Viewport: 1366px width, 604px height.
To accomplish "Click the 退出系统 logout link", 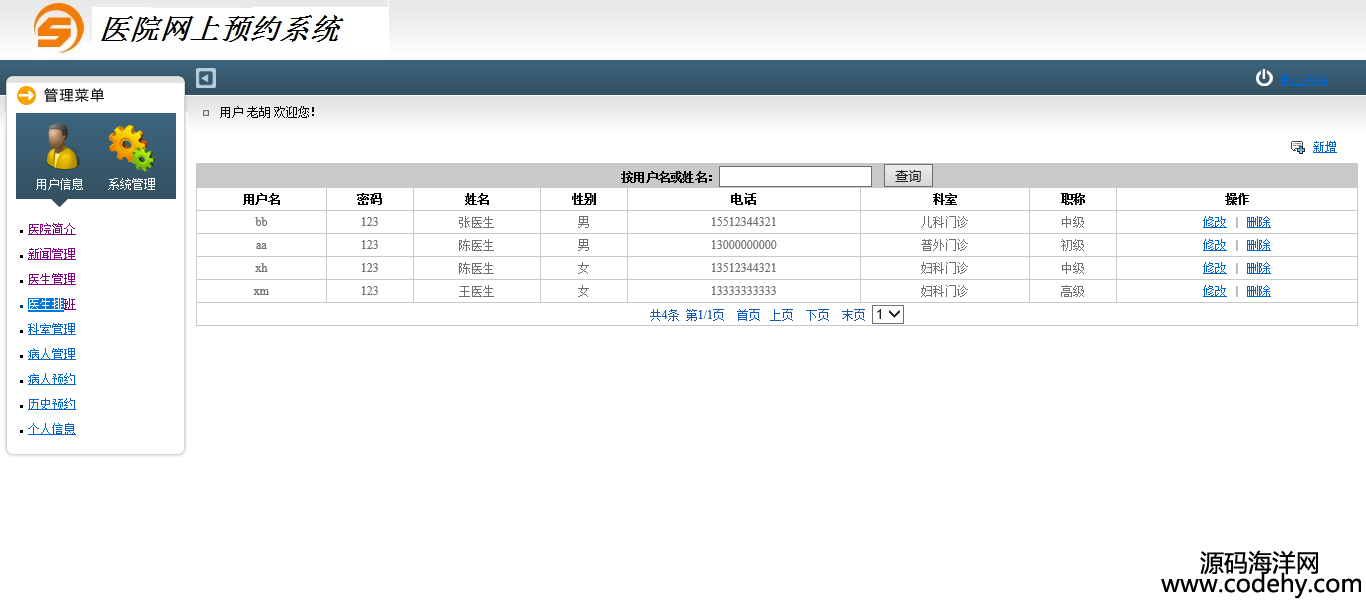I will 1306,79.
